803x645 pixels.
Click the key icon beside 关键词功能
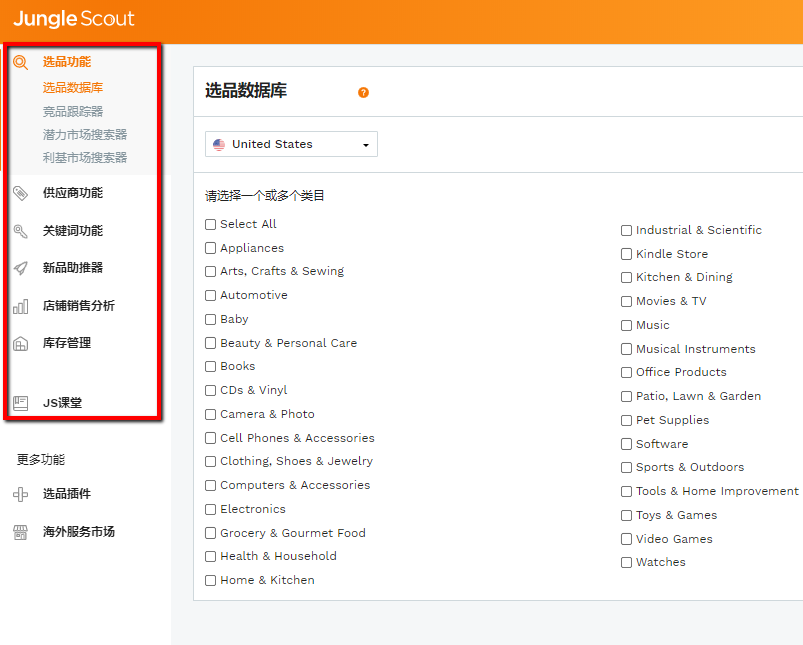coord(21,231)
